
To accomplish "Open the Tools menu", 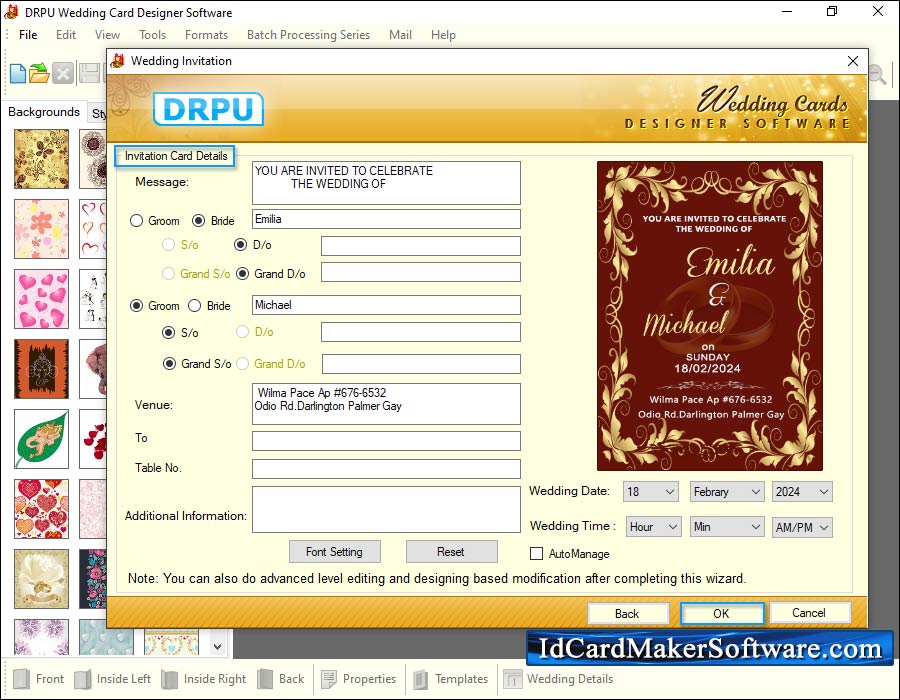I will 152,35.
